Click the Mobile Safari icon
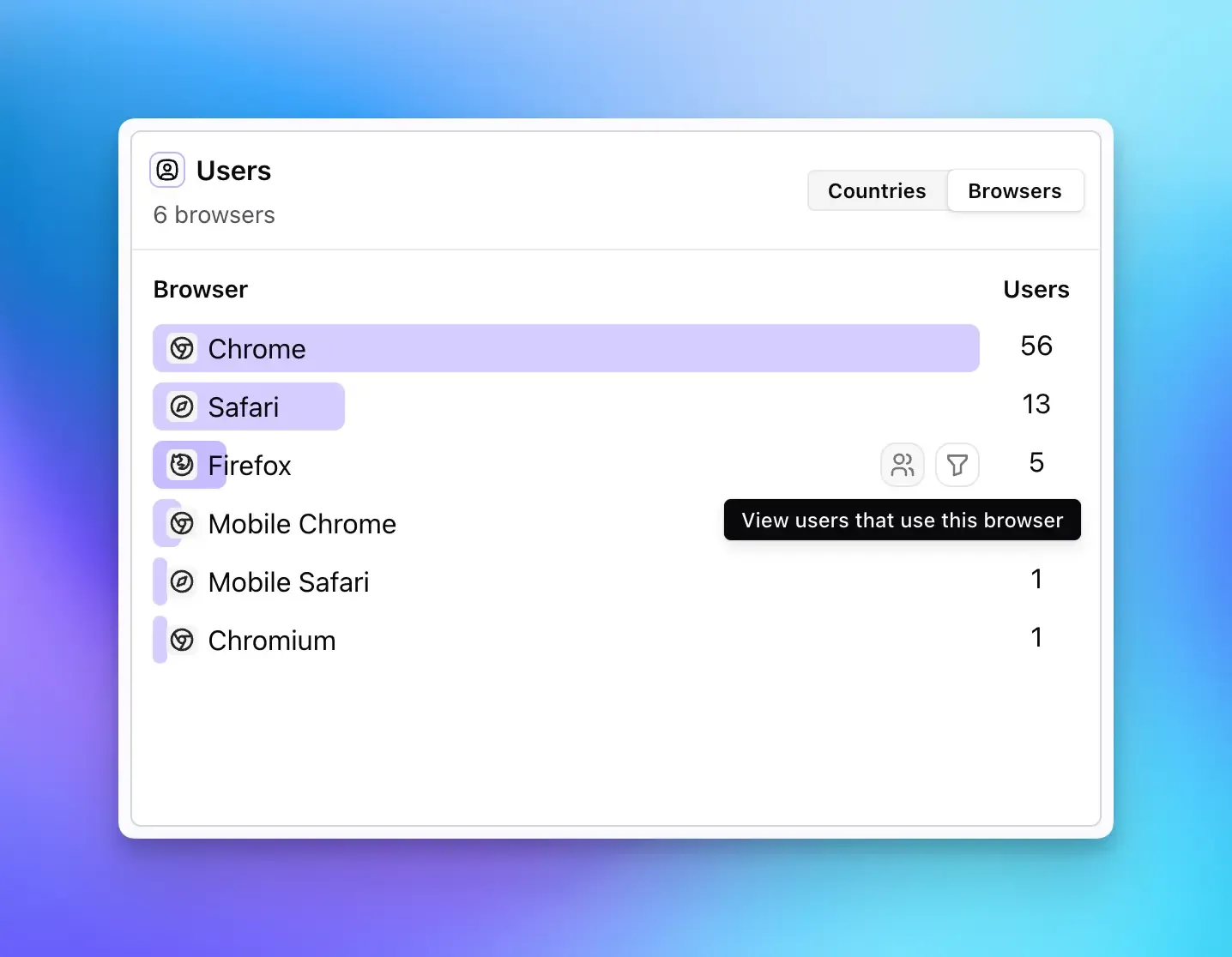The width and height of the screenshot is (1232, 957). point(181,581)
